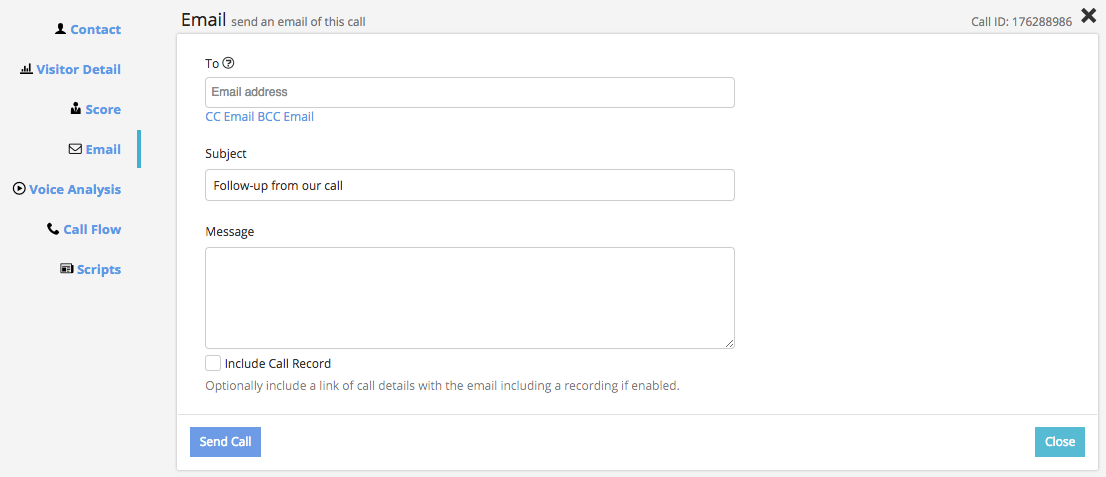Click the Email envelope icon in sidebar
The image size is (1106, 477).
(x=75, y=149)
